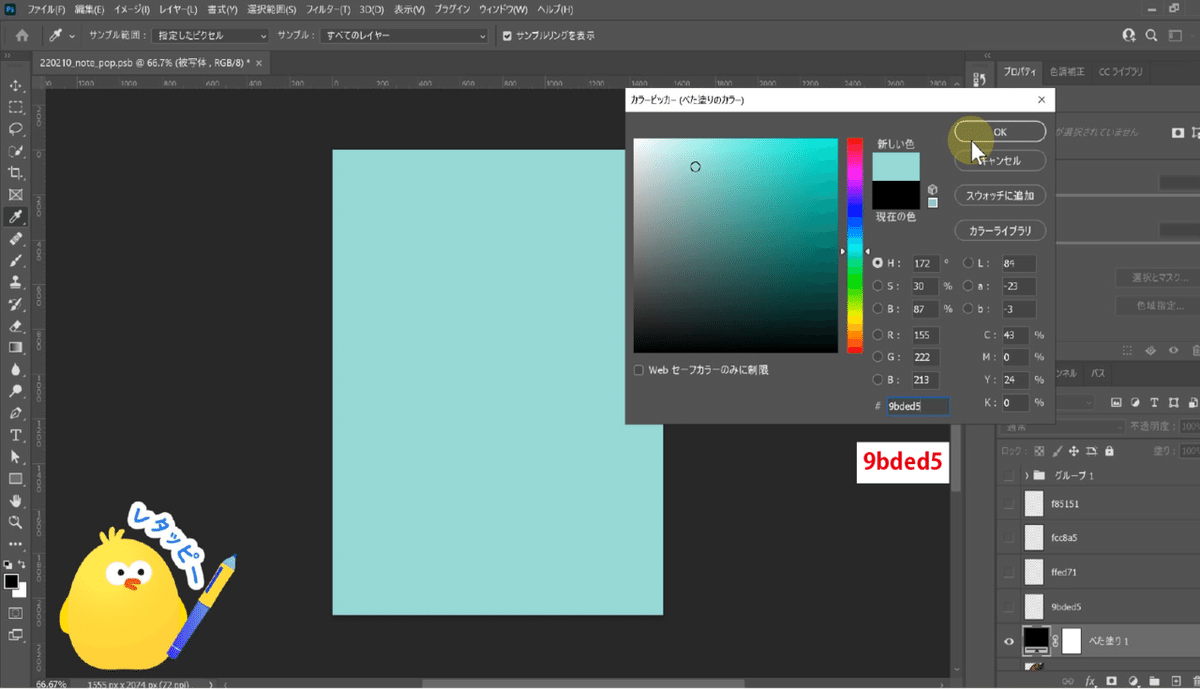Open the レイヤー(L) menu

click(180, 9)
